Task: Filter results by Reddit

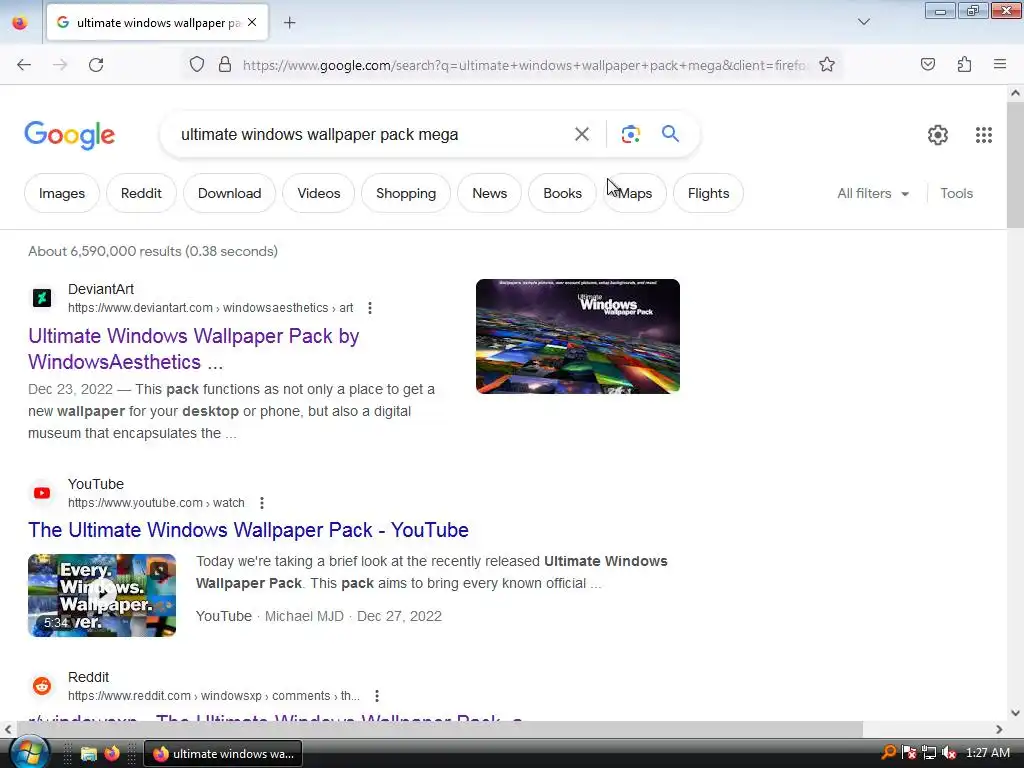Action: (x=141, y=193)
